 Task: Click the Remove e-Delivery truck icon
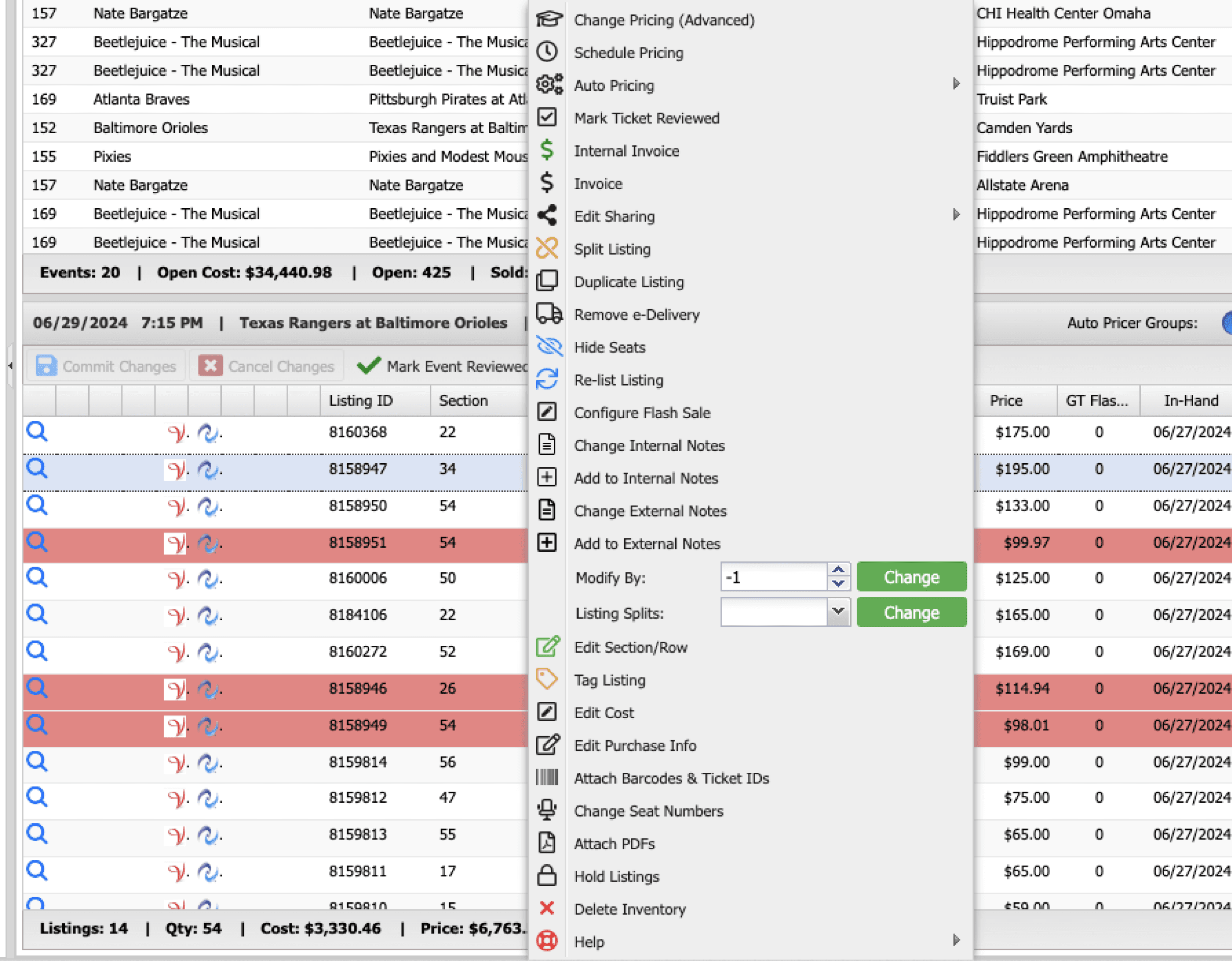(548, 314)
